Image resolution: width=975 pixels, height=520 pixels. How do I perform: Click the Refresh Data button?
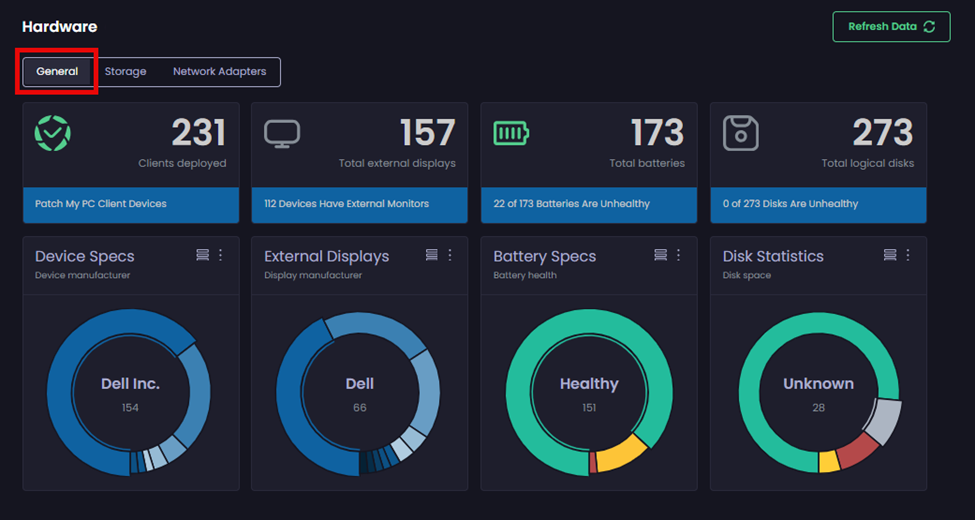pyautogui.click(x=891, y=27)
